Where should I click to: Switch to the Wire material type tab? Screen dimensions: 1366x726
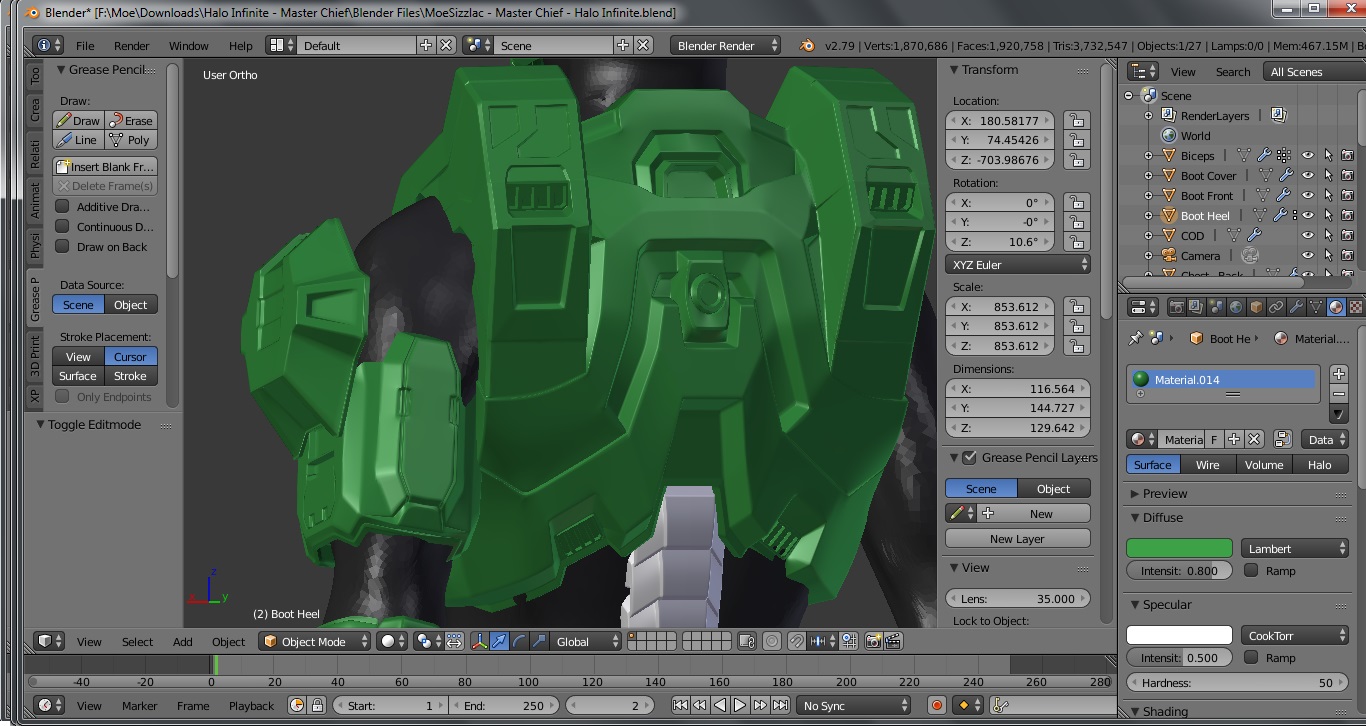pyautogui.click(x=1207, y=465)
